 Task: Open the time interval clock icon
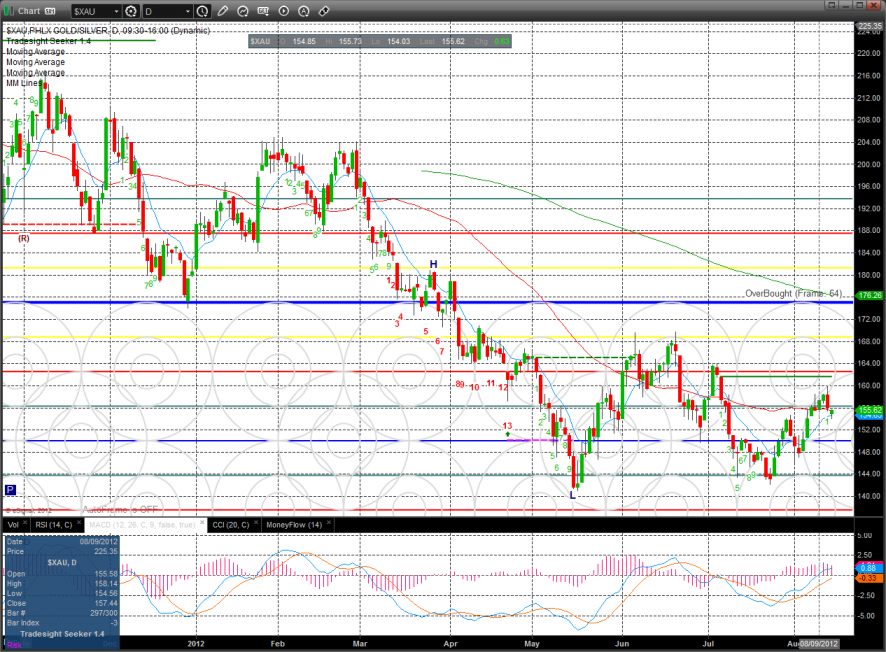pyautogui.click(x=203, y=11)
